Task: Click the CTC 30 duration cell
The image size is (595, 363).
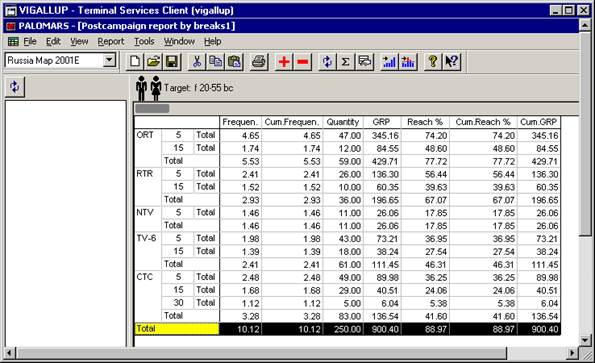Action: [x=178, y=303]
